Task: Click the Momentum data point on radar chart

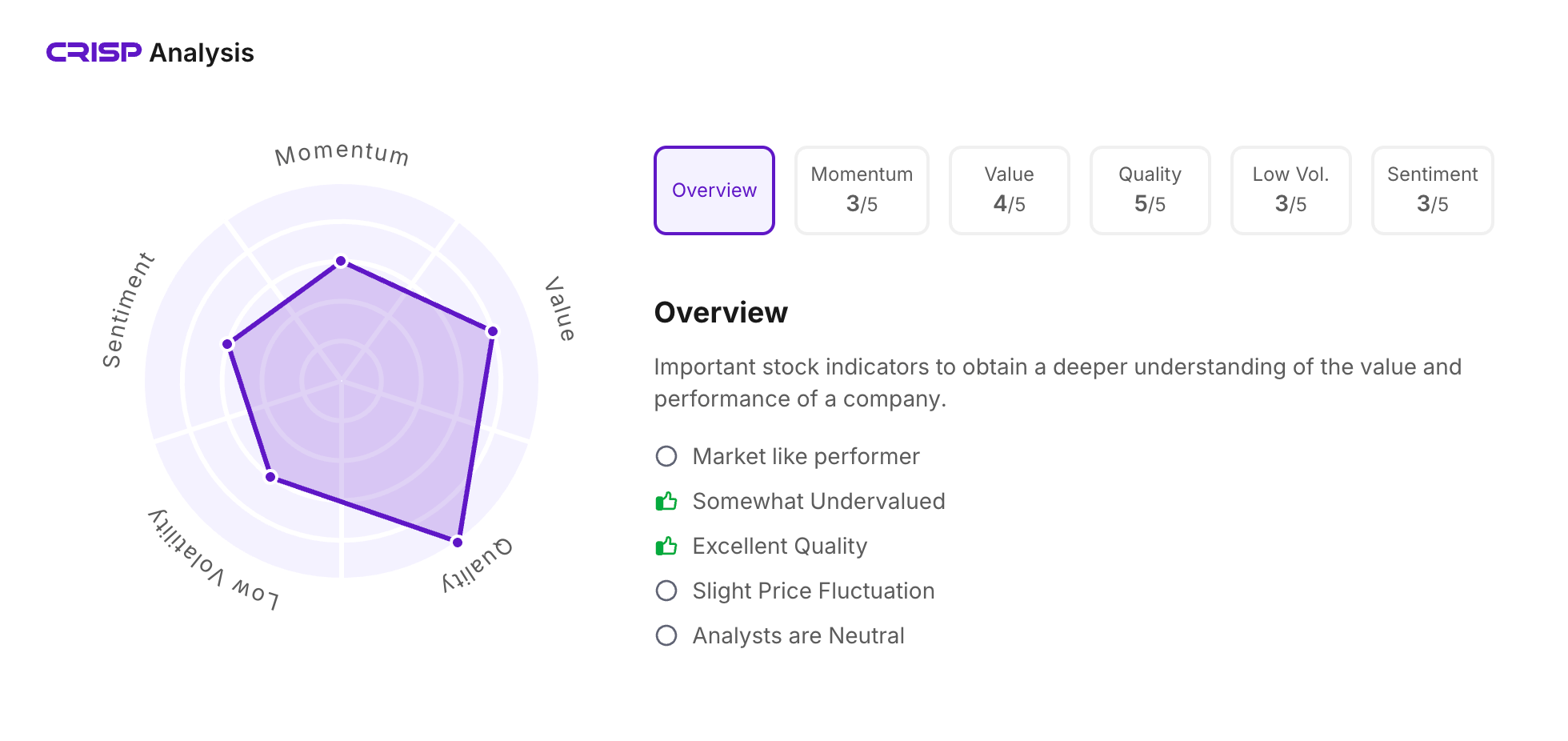Action: pyautogui.click(x=341, y=261)
